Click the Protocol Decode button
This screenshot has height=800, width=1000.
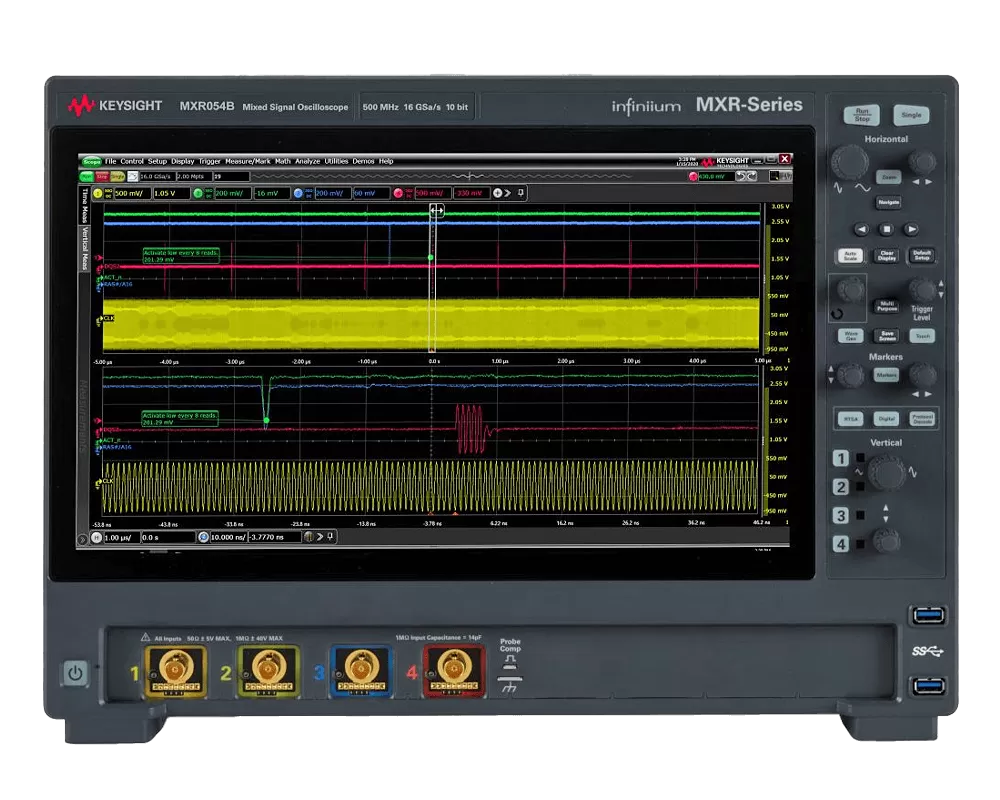point(922,419)
